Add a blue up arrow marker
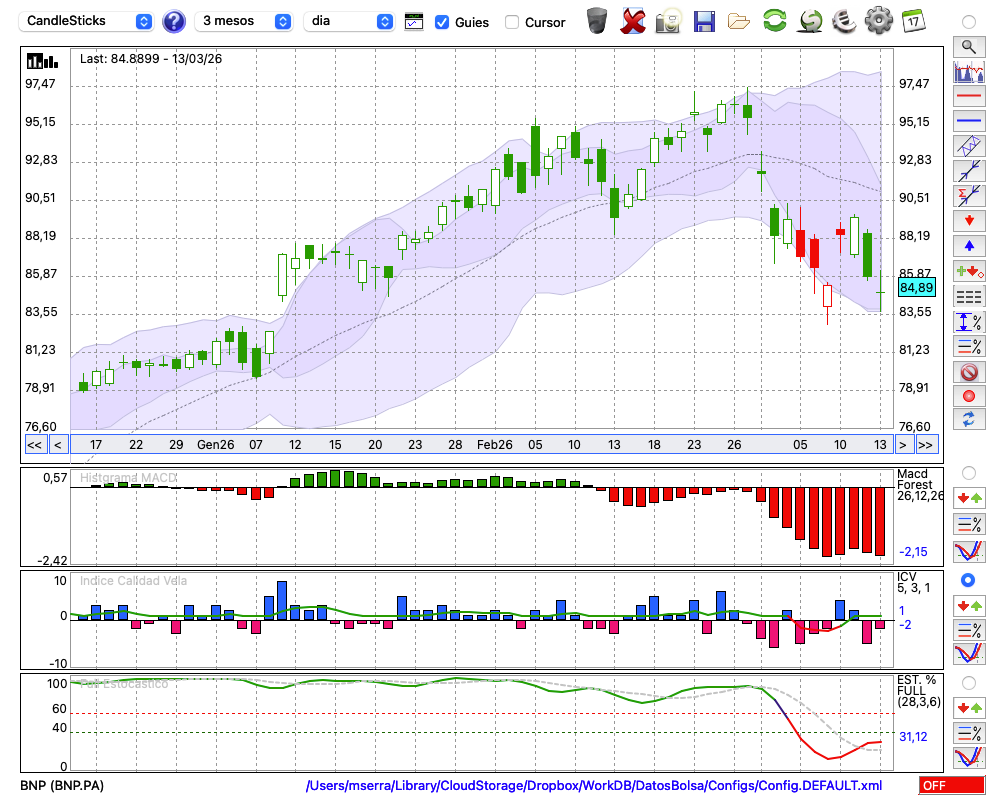Image resolution: width=1000 pixels, height=800 pixels. (x=969, y=246)
